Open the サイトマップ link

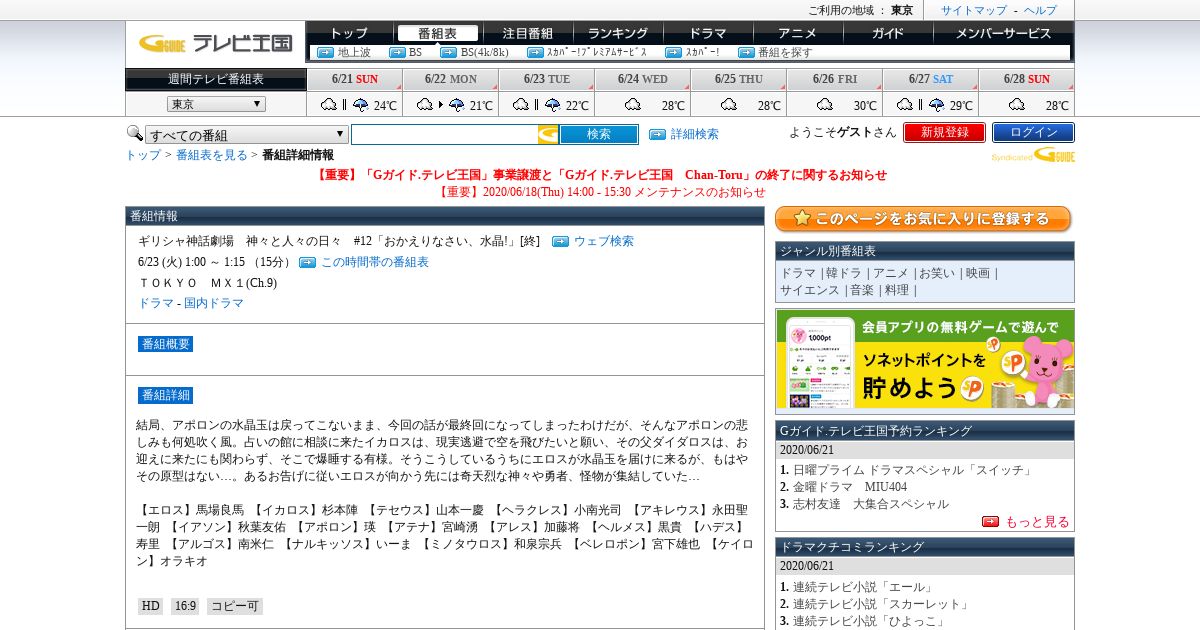[974, 10]
